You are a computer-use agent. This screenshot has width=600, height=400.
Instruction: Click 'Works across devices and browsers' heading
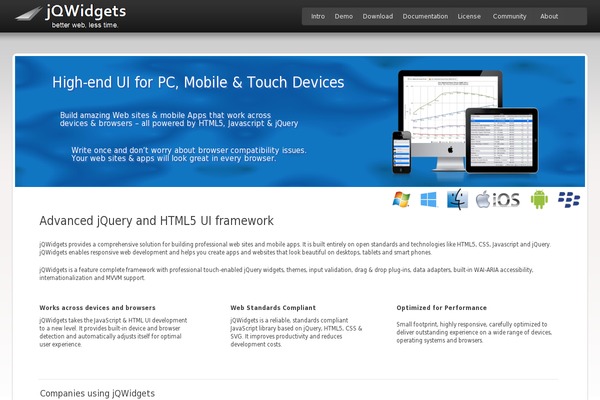tap(97, 308)
